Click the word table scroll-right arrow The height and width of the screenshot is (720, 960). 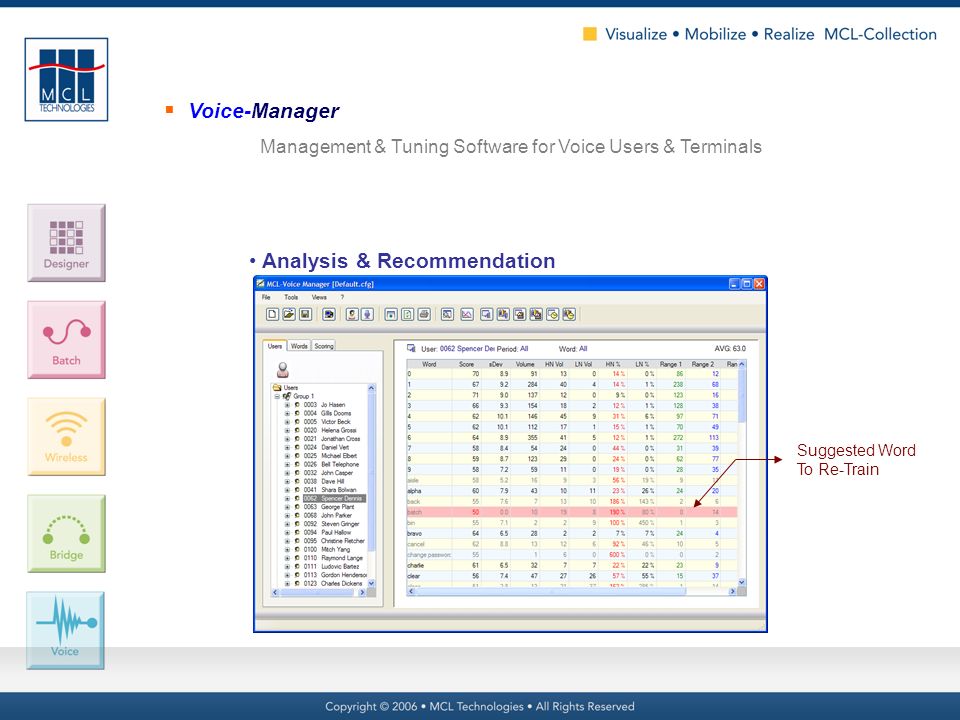732,591
